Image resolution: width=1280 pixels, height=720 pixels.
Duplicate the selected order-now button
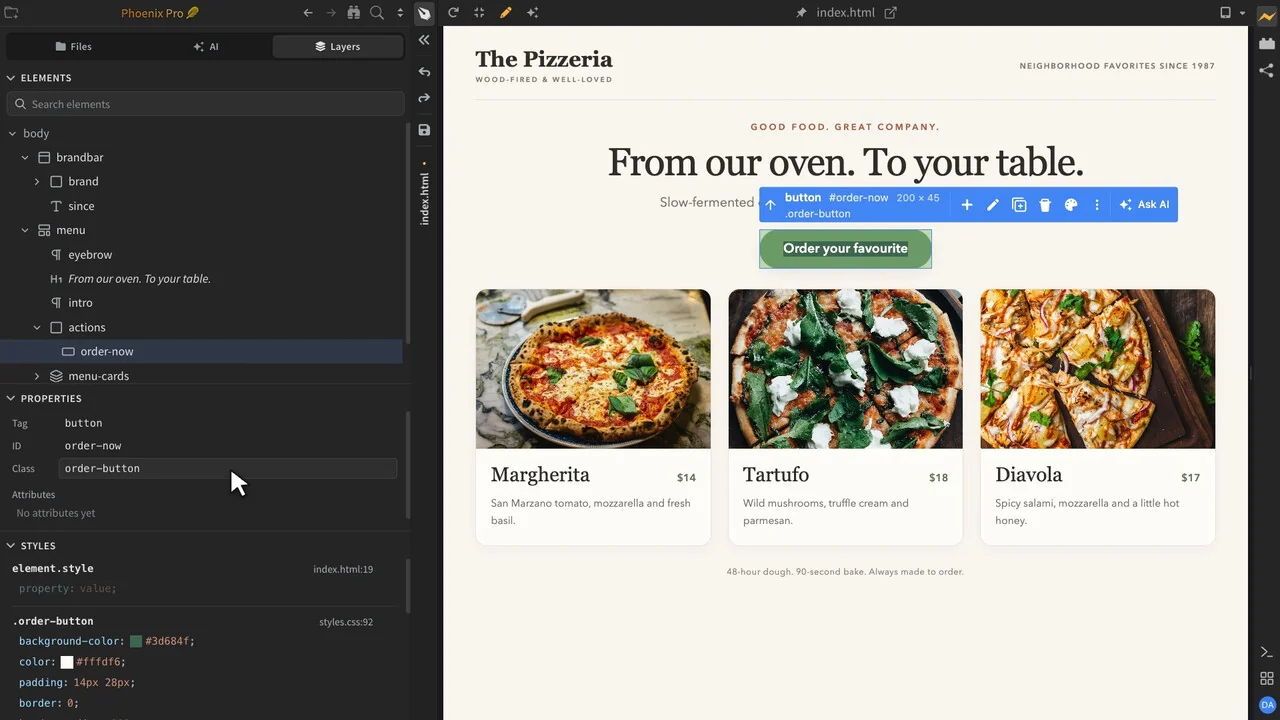(x=1019, y=205)
